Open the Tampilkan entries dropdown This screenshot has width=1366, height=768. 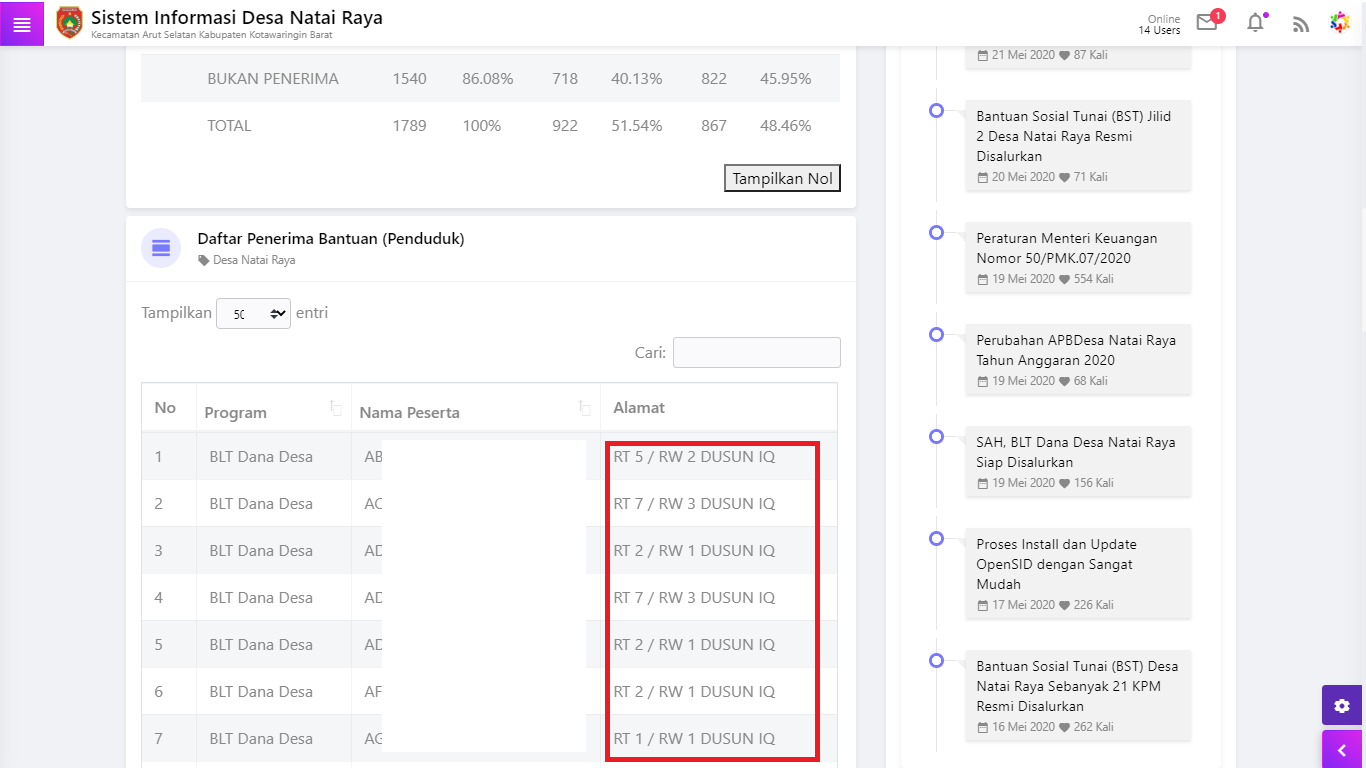[253, 312]
